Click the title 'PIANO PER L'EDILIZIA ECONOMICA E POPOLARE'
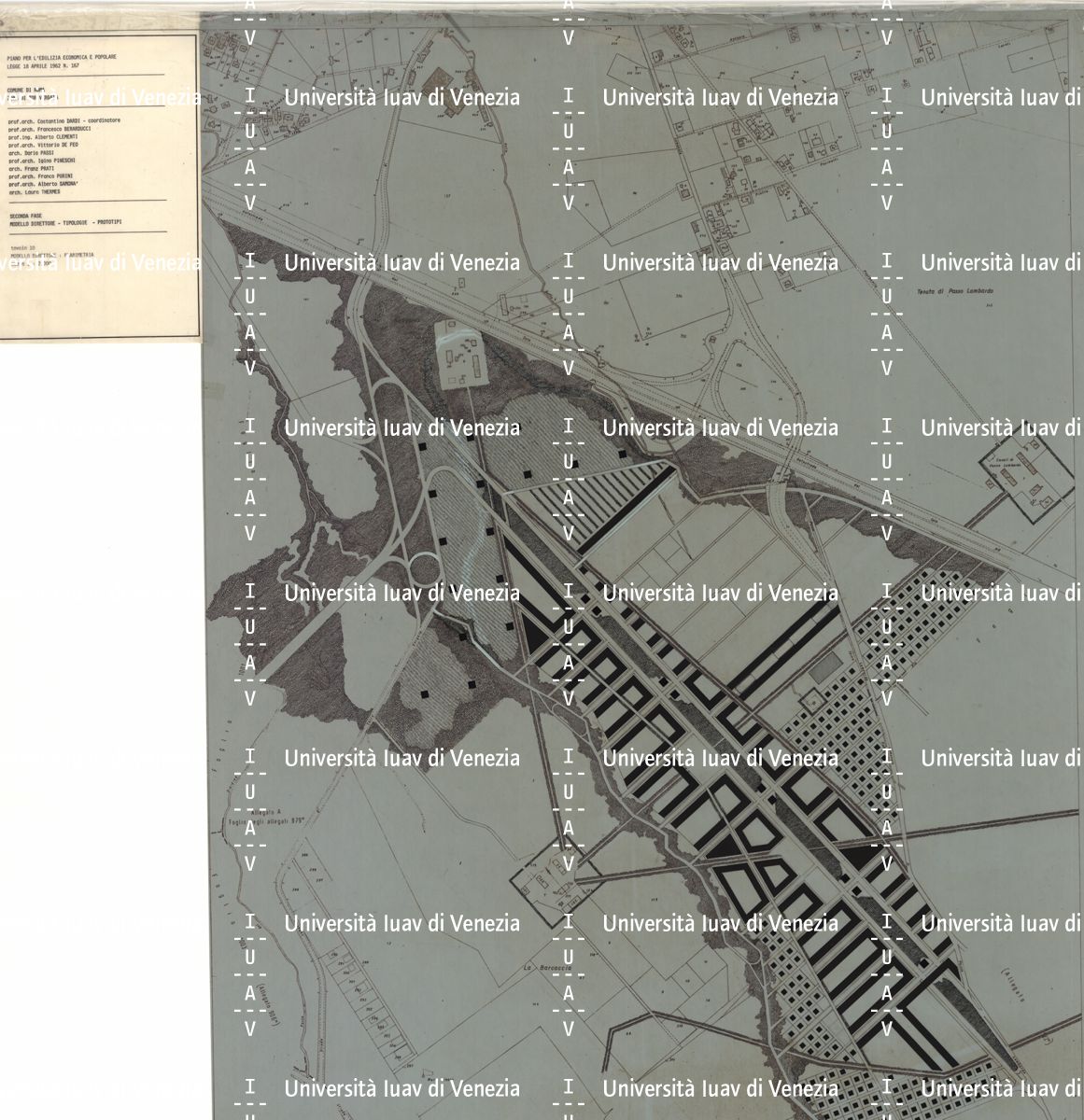1084x1120 pixels. click(x=62, y=57)
